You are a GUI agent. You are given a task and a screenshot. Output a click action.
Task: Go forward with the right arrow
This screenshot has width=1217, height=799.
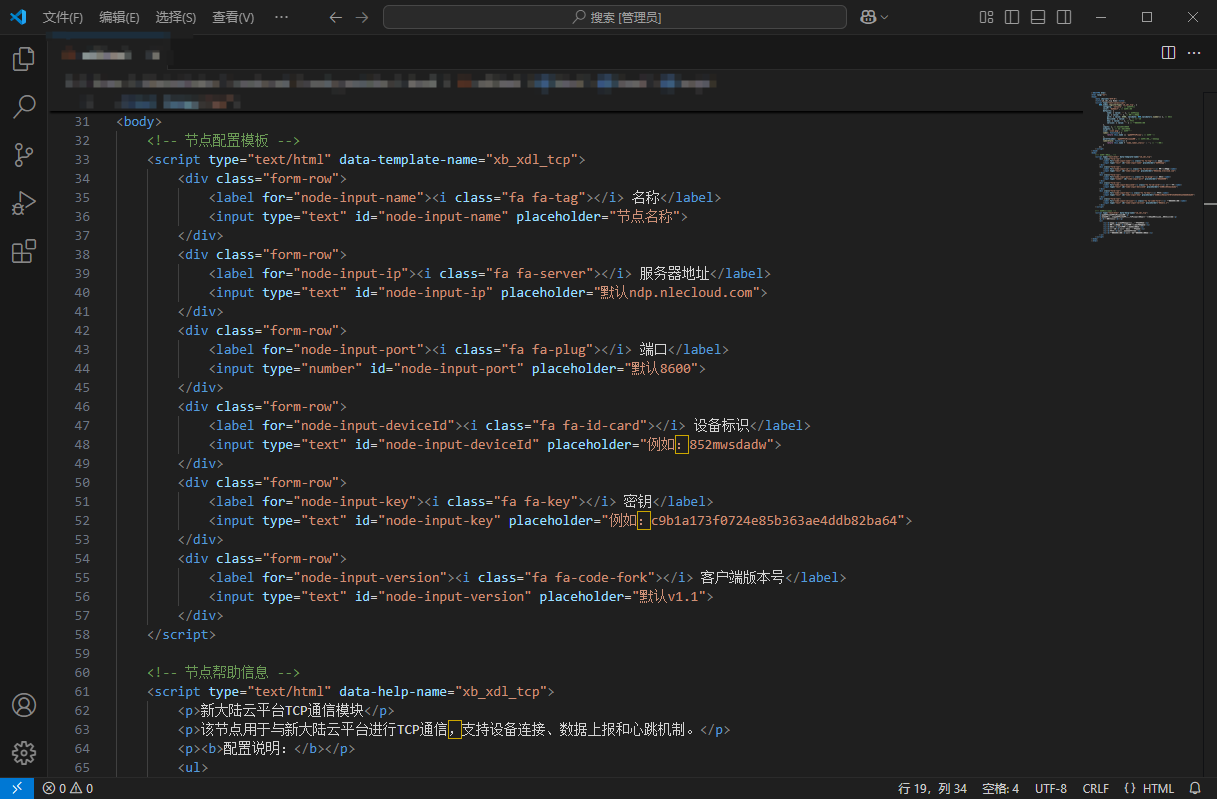[x=361, y=17]
